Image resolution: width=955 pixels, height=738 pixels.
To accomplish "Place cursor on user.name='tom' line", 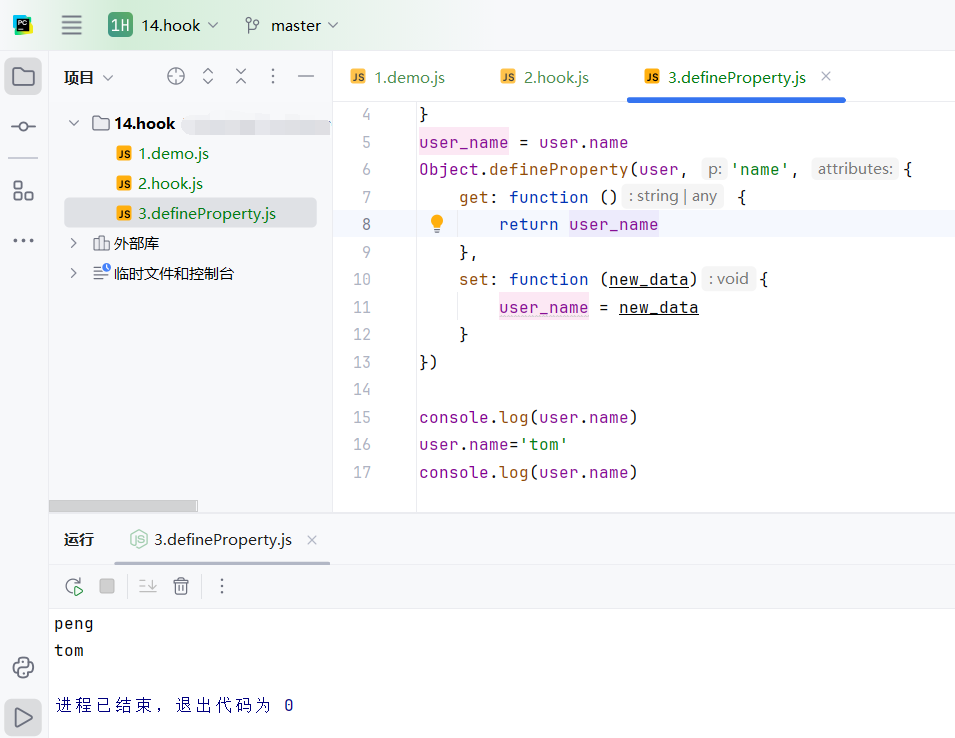I will pos(493,445).
